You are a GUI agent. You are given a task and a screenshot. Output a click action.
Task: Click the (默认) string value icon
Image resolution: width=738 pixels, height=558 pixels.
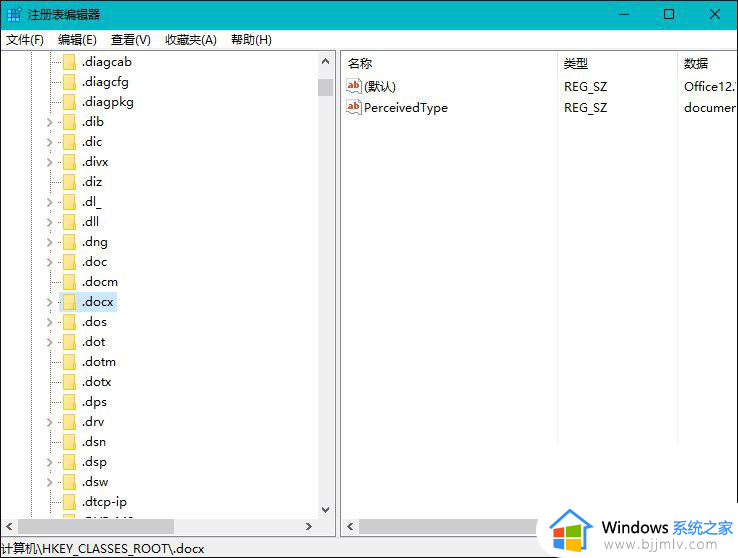click(353, 86)
